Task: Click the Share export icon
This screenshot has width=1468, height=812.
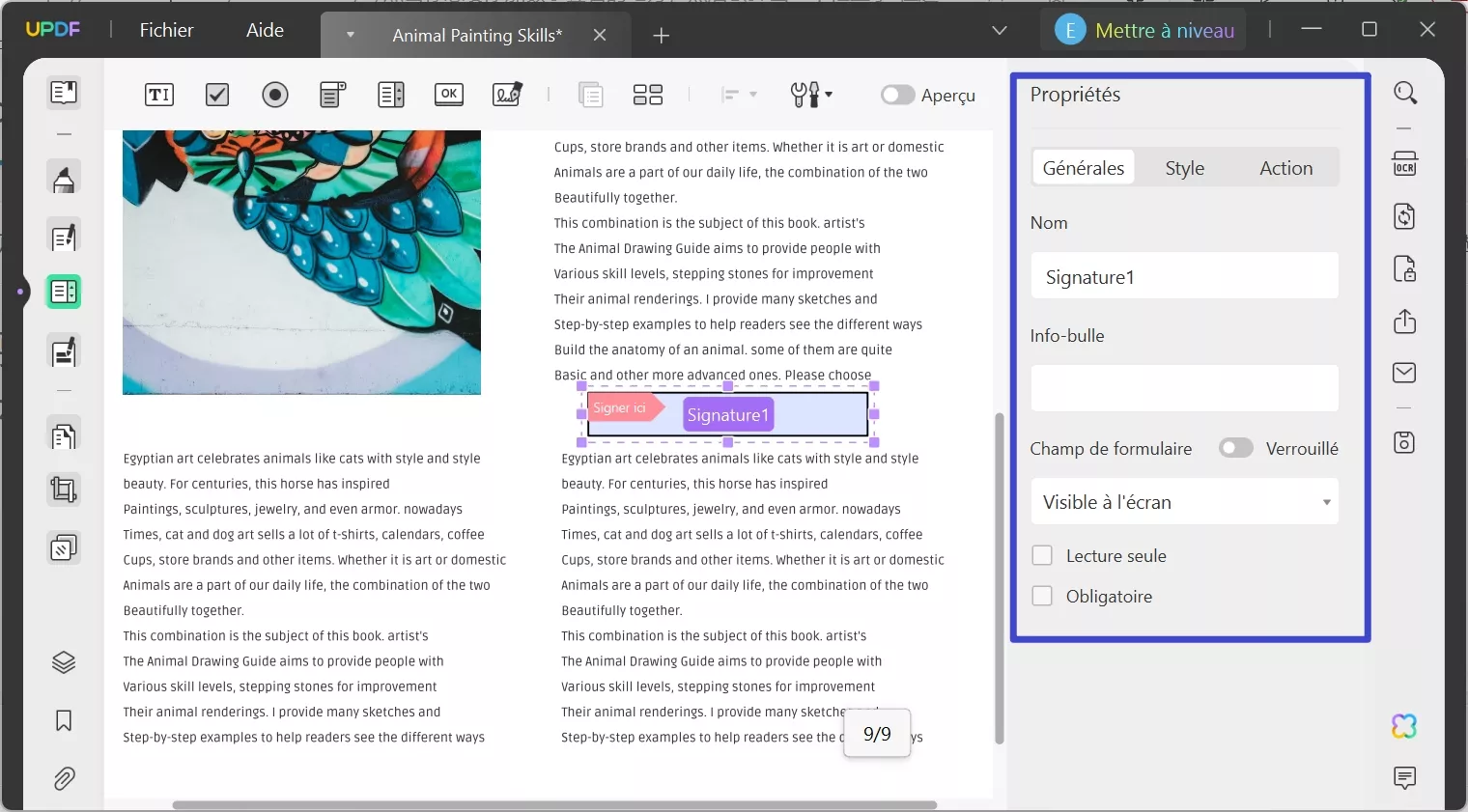Action: pyautogui.click(x=1405, y=321)
